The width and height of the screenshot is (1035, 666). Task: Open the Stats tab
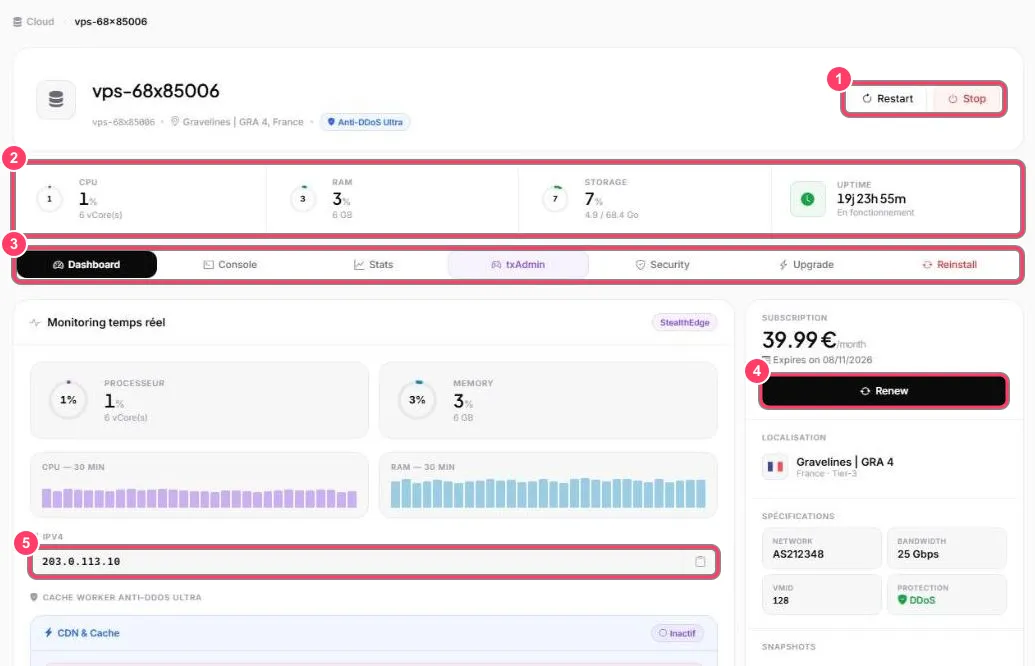tap(374, 265)
